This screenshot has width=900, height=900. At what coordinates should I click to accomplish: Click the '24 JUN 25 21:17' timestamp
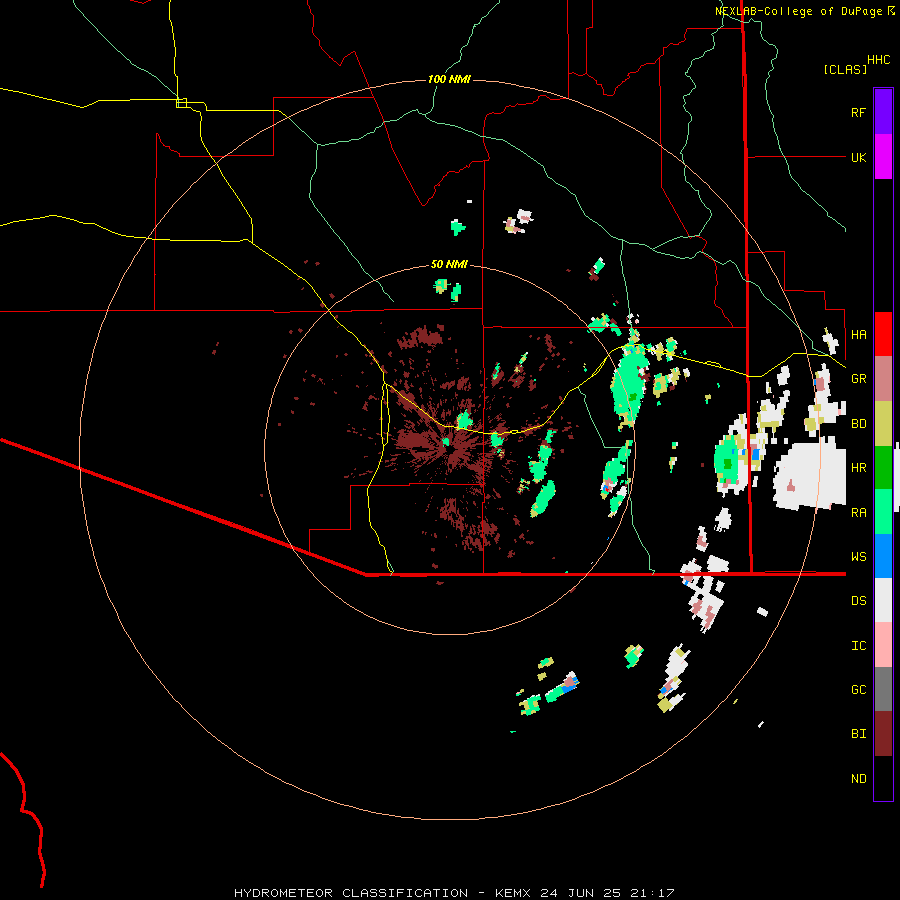tap(607, 893)
